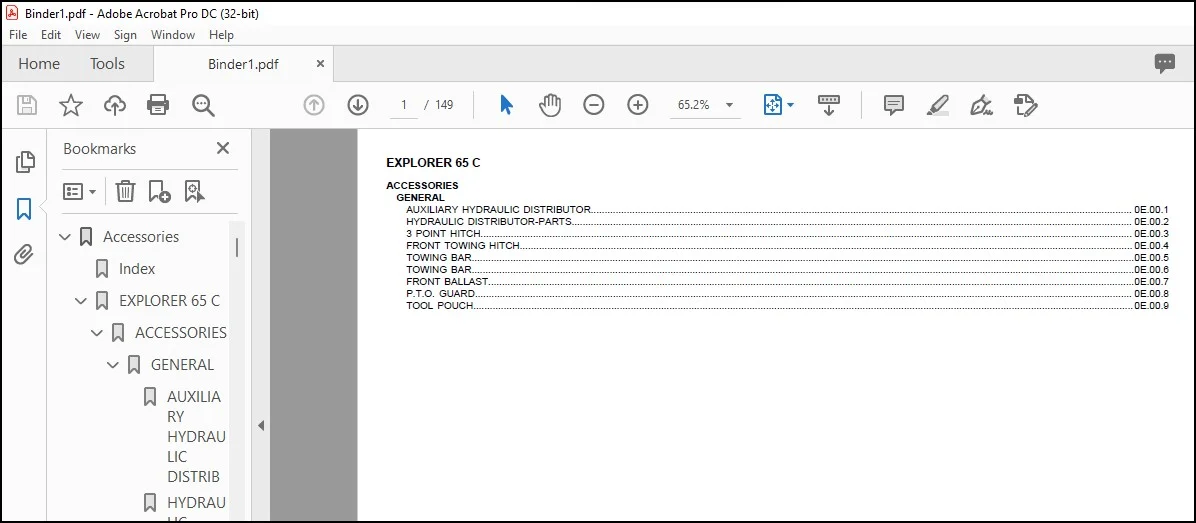Screen dimensions: 1196x523
Task: Click page reference 0E.00.5
Action: click(1152, 258)
